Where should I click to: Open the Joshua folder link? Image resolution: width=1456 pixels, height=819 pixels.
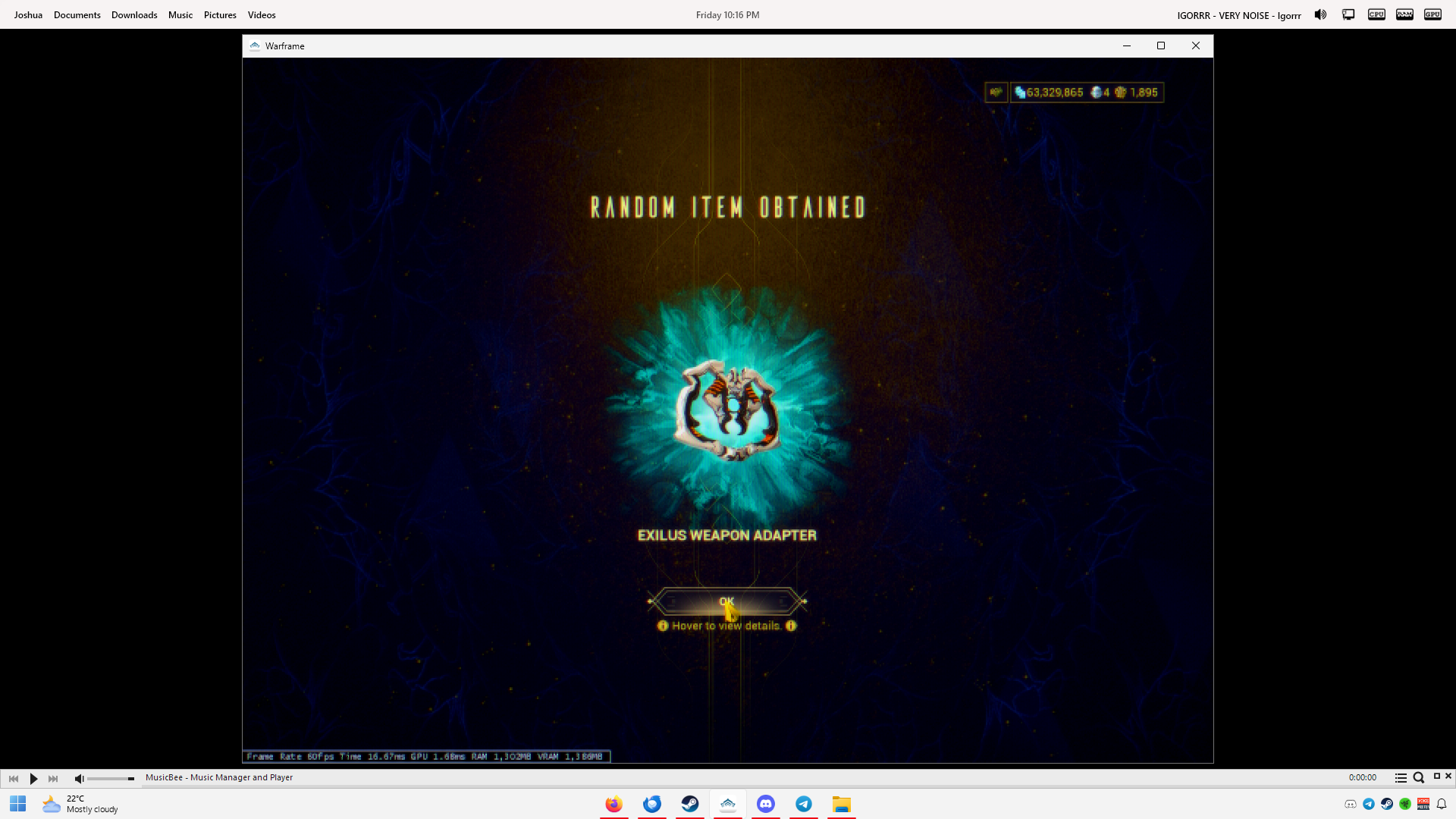pyautogui.click(x=28, y=14)
